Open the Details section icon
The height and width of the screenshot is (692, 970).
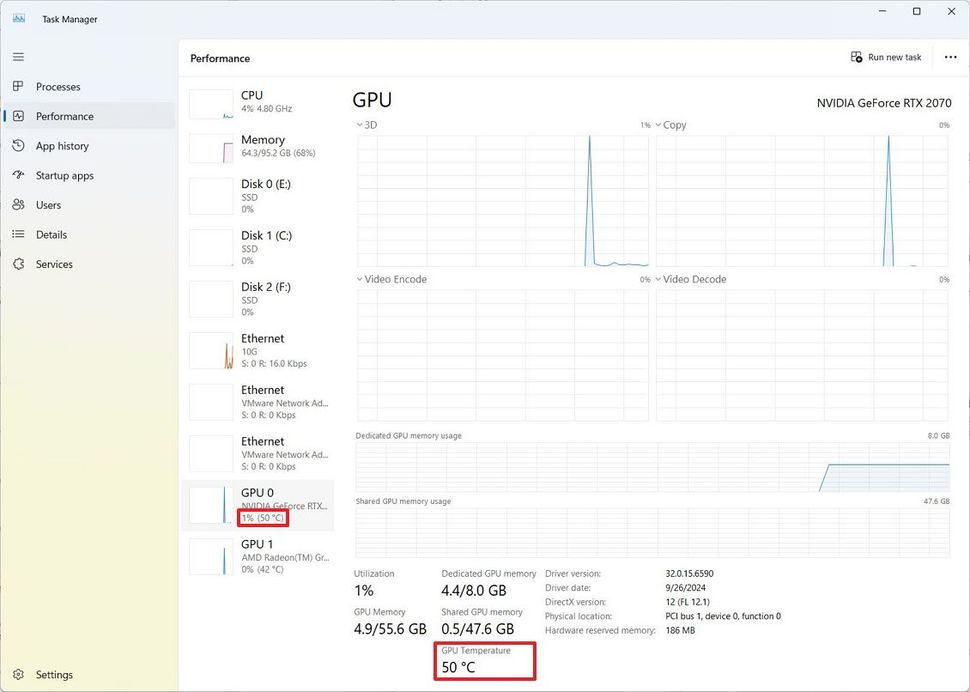18,234
